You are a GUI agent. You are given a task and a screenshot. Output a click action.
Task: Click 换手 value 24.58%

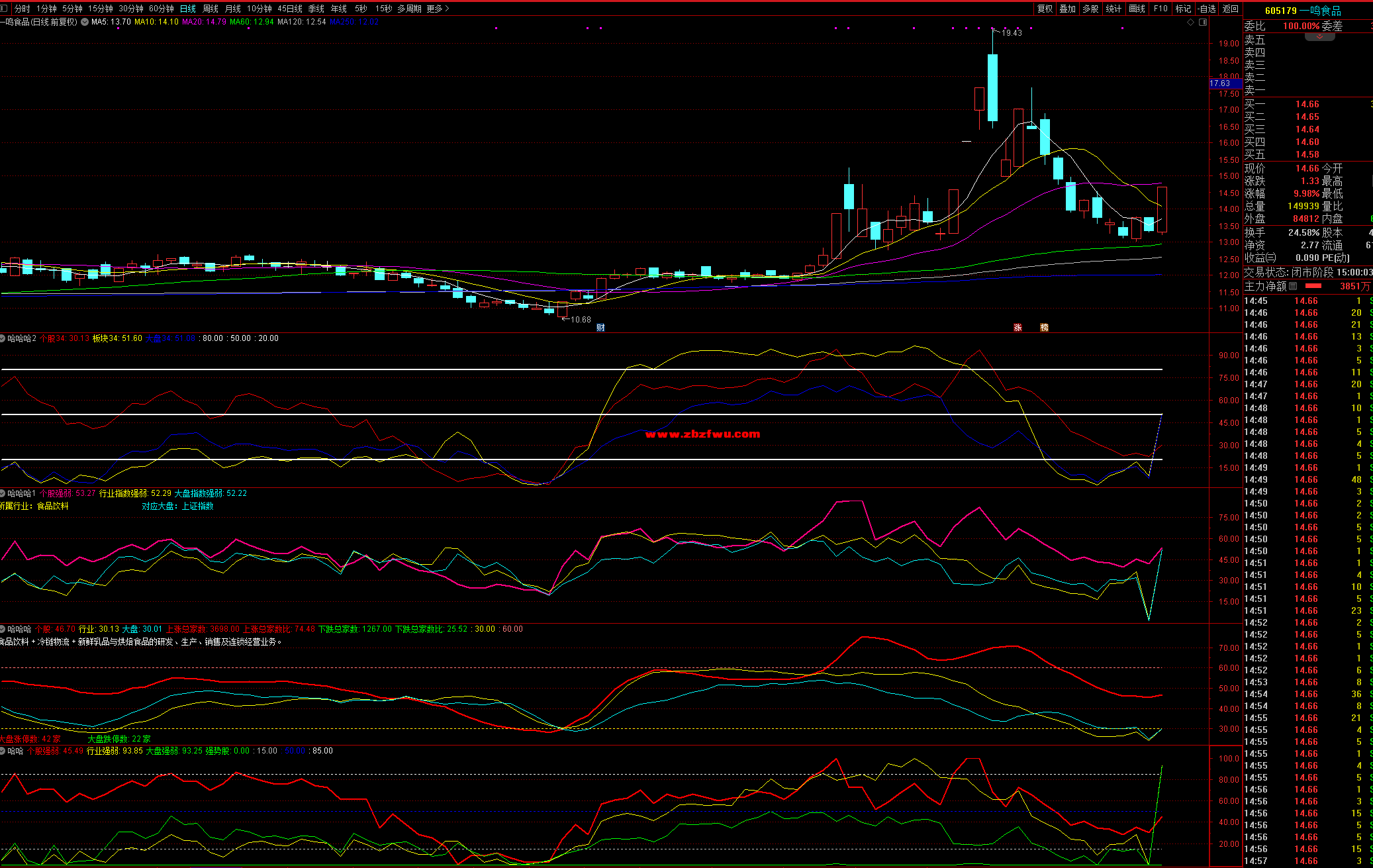(1304, 232)
